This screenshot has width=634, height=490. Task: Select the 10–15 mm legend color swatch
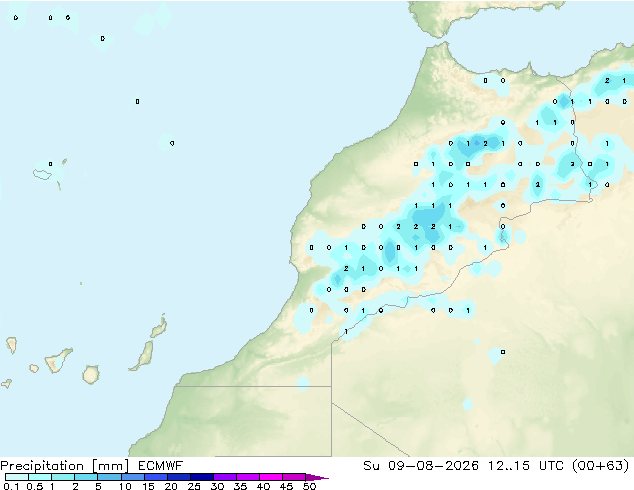[132, 477]
